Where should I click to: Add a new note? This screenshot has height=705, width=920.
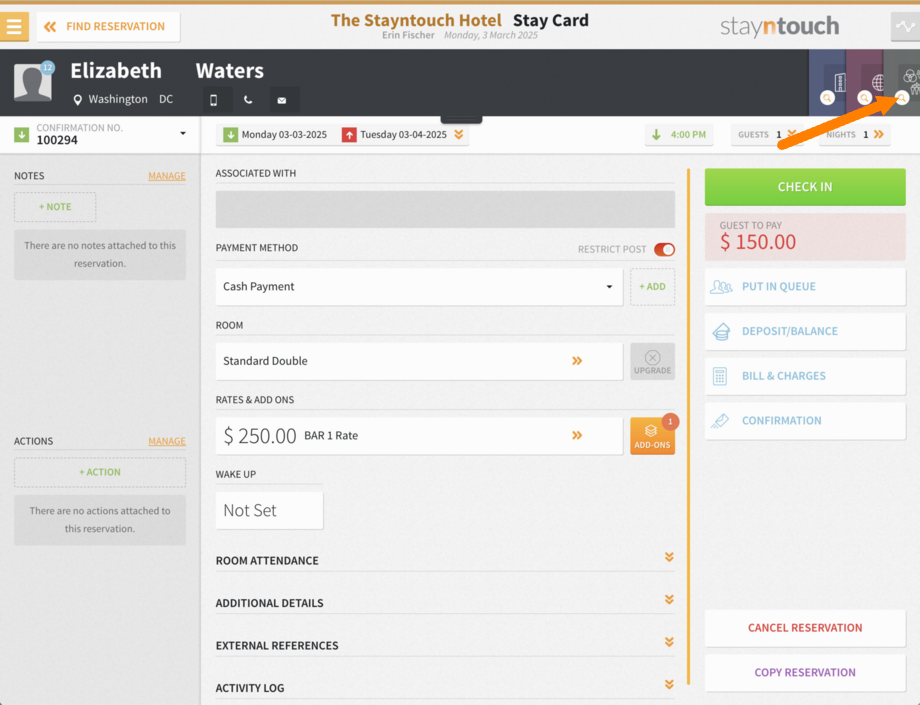[x=55, y=207]
